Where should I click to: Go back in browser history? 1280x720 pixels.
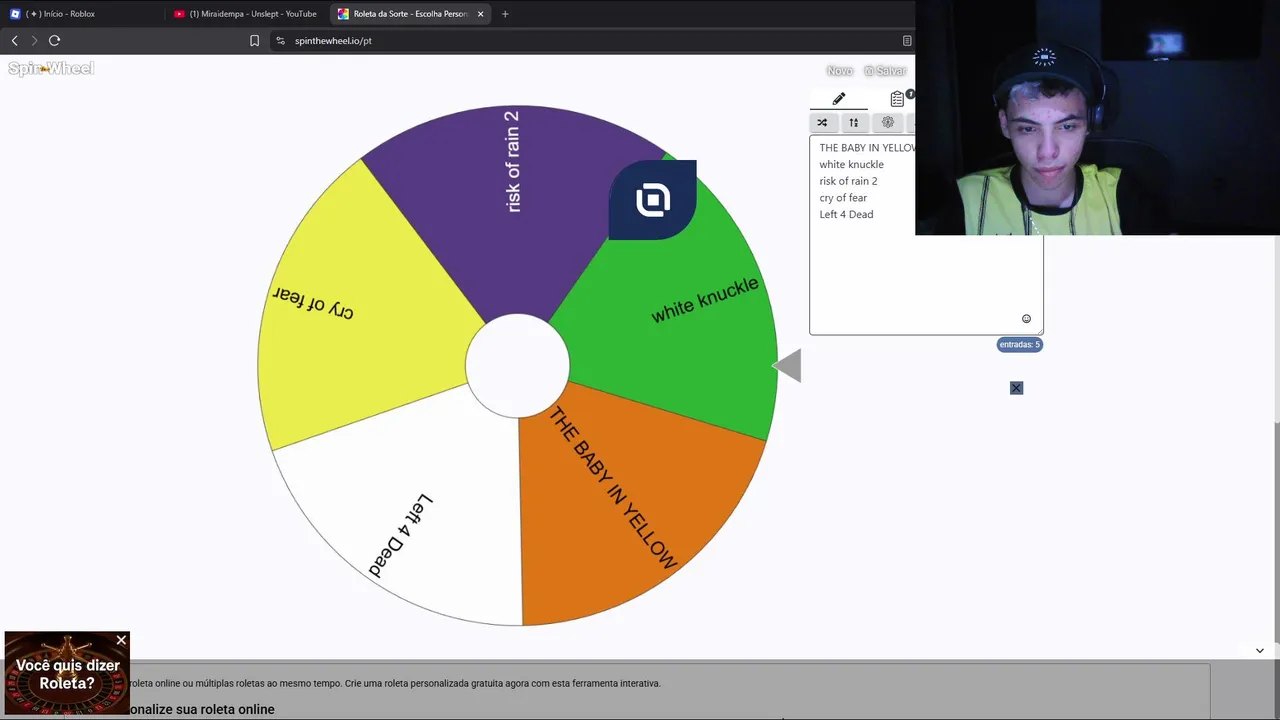pyautogui.click(x=14, y=41)
